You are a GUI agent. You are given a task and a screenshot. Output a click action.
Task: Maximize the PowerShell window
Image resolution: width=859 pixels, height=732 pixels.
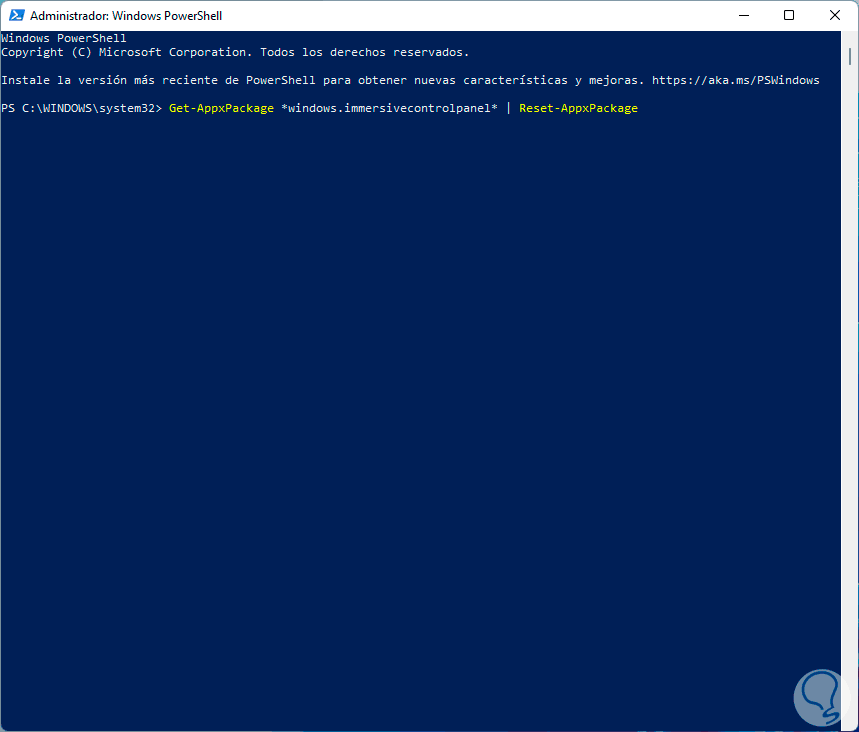pyautogui.click(x=789, y=15)
